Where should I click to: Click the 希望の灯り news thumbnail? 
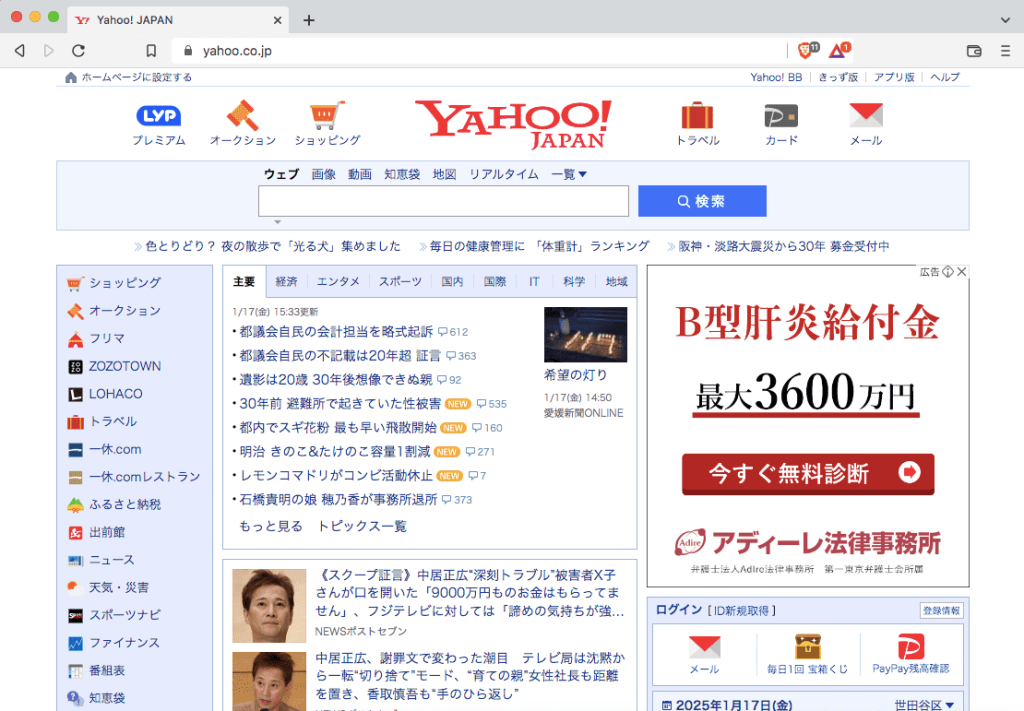(585, 334)
